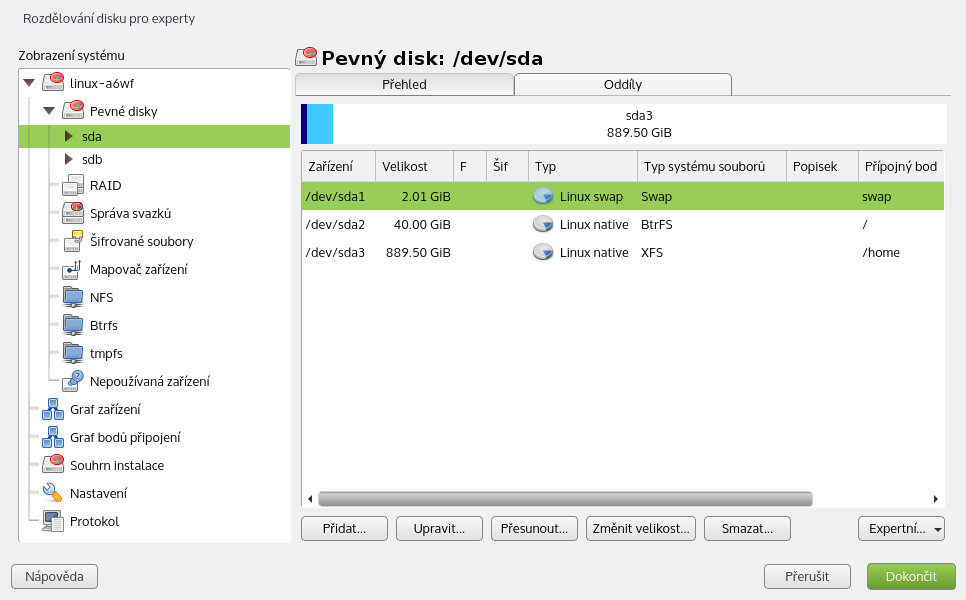The width and height of the screenshot is (966, 600).
Task: Click the Přidat button
Action: point(344,529)
